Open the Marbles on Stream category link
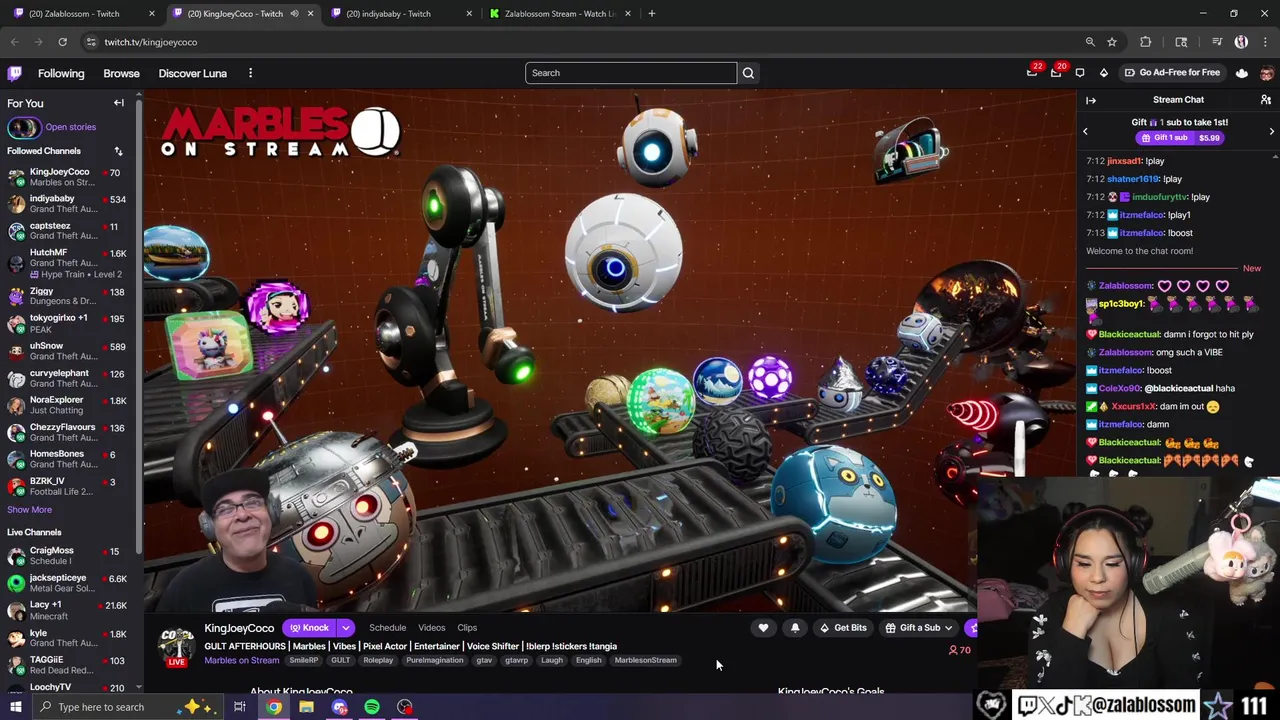 click(x=241, y=660)
